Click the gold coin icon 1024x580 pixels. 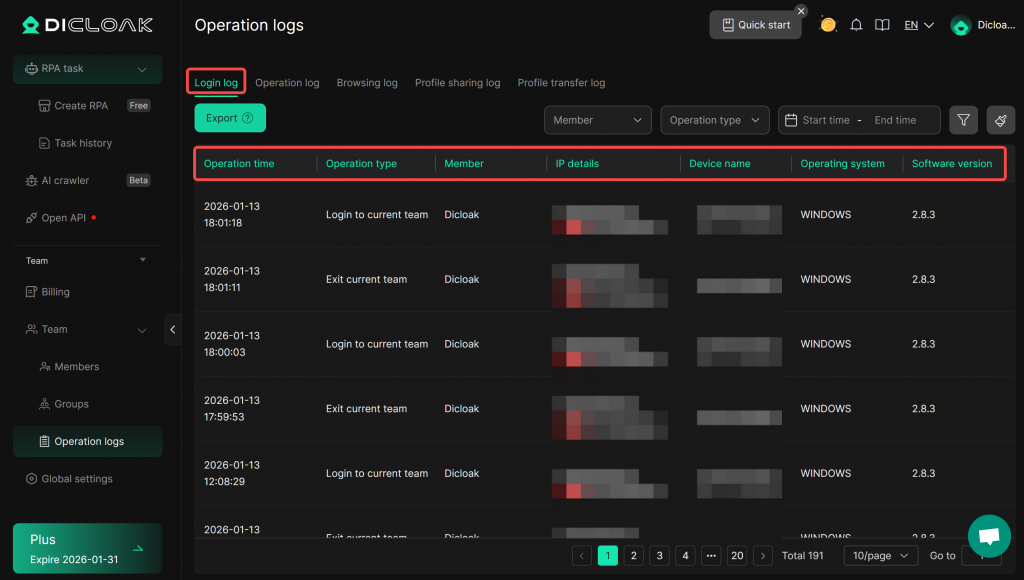(x=828, y=25)
